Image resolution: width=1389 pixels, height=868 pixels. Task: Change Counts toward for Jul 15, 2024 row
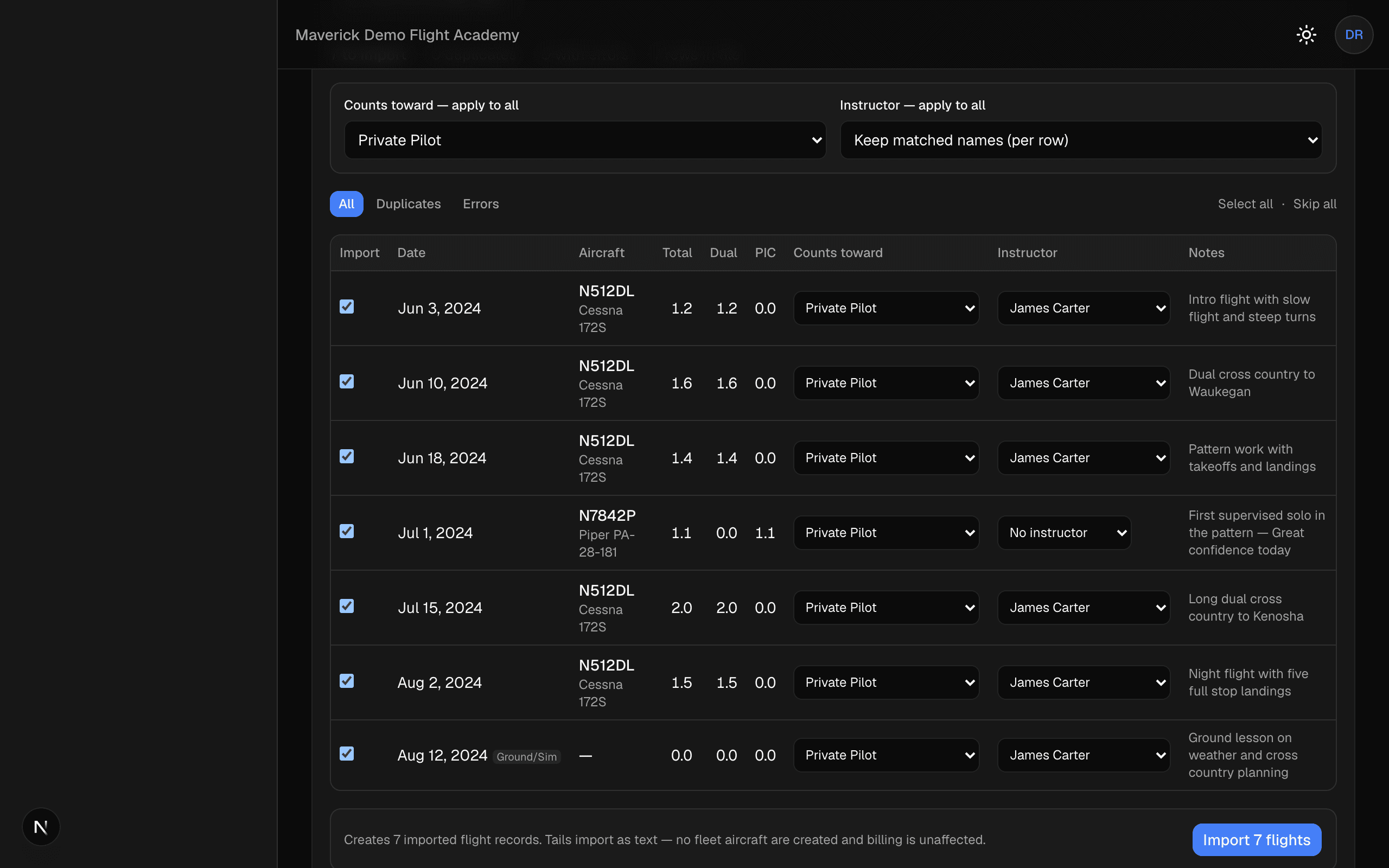886,608
